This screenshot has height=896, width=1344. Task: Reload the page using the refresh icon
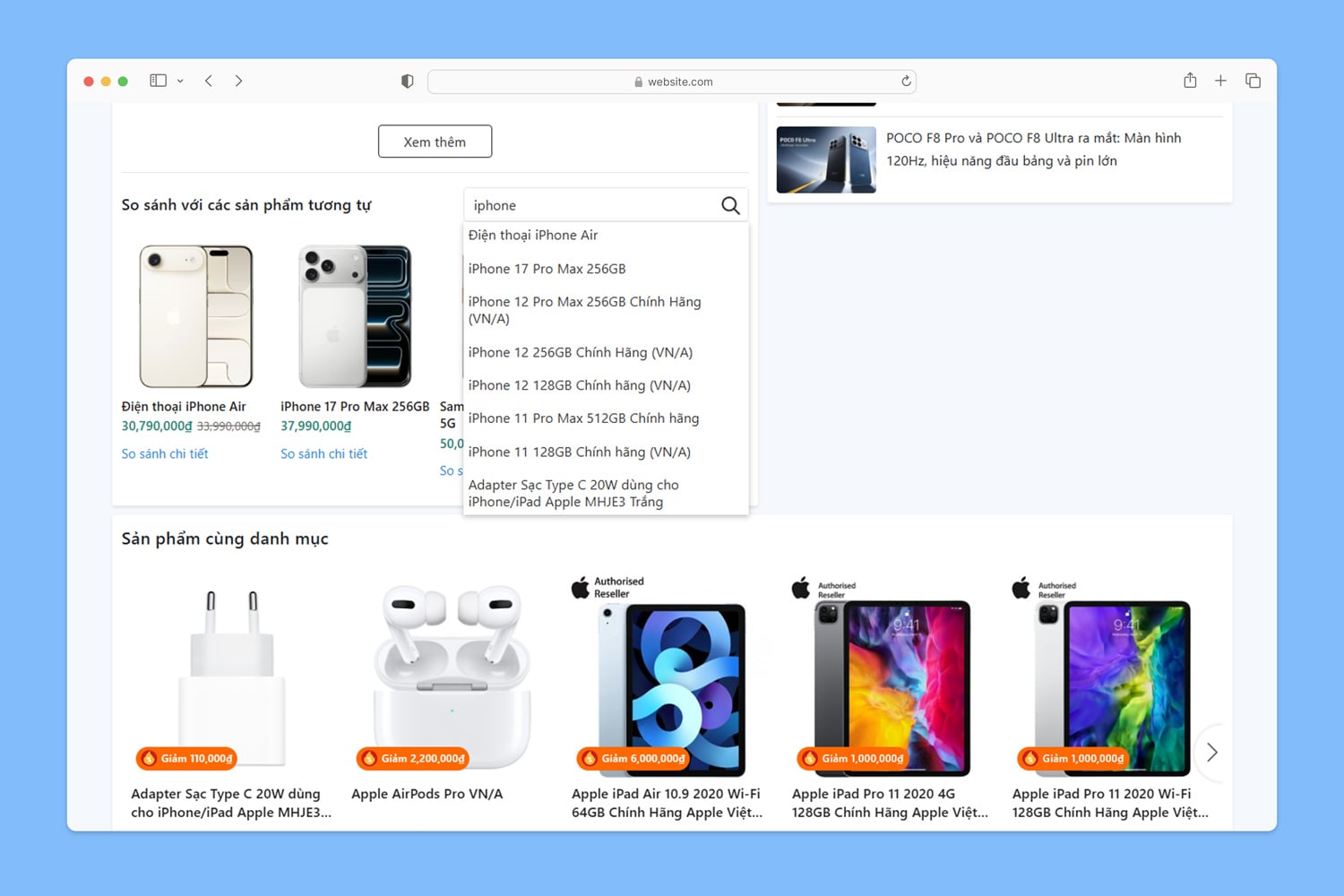(906, 82)
